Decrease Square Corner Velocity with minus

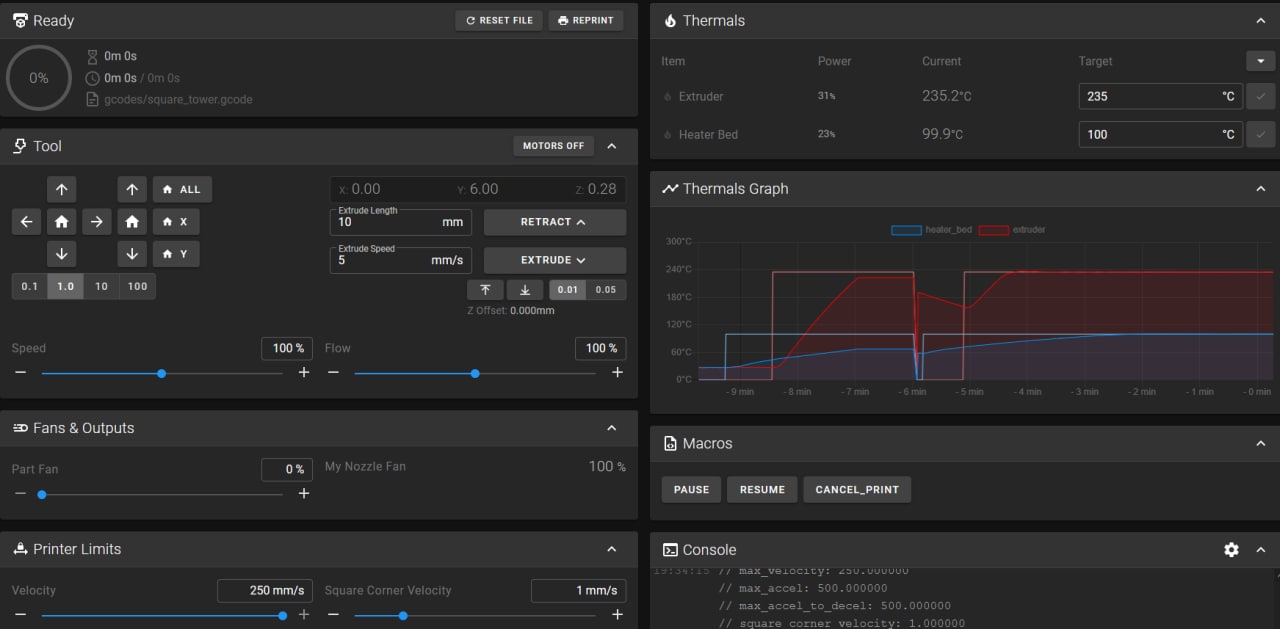click(333, 615)
